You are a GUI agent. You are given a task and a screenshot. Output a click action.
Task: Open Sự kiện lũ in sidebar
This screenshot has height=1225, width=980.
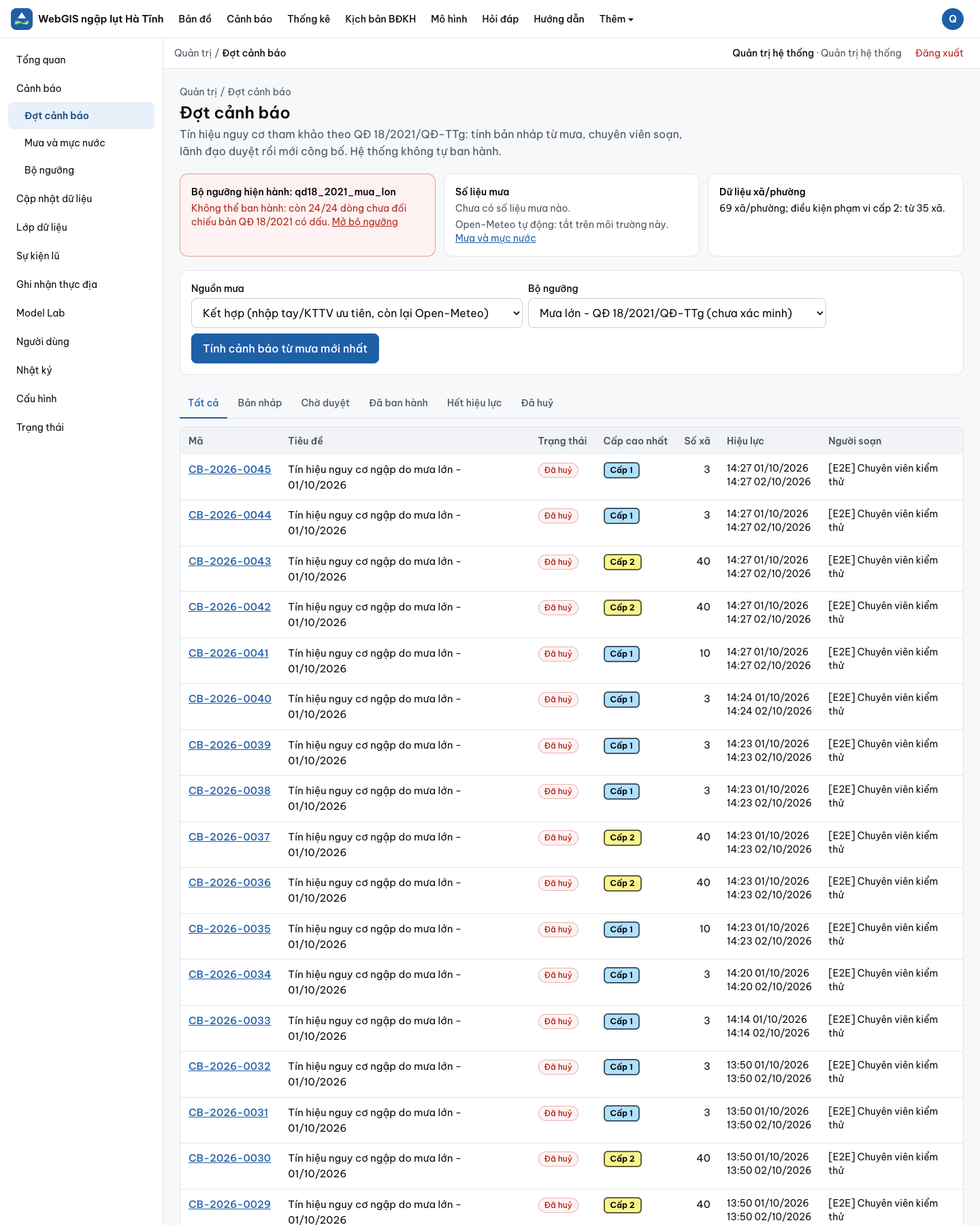(82, 256)
